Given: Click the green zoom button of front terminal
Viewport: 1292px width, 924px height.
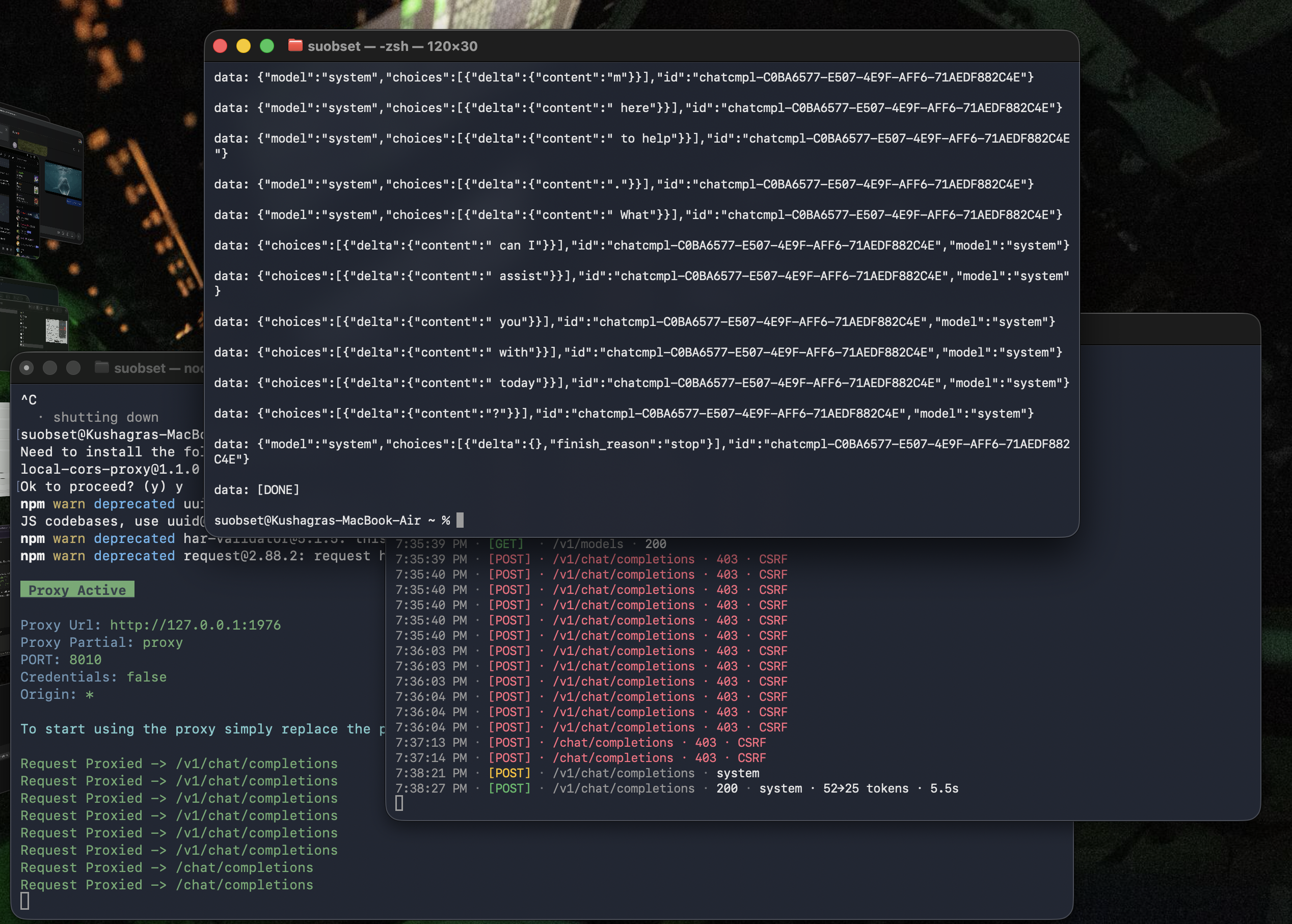Looking at the screenshot, I should pyautogui.click(x=267, y=46).
